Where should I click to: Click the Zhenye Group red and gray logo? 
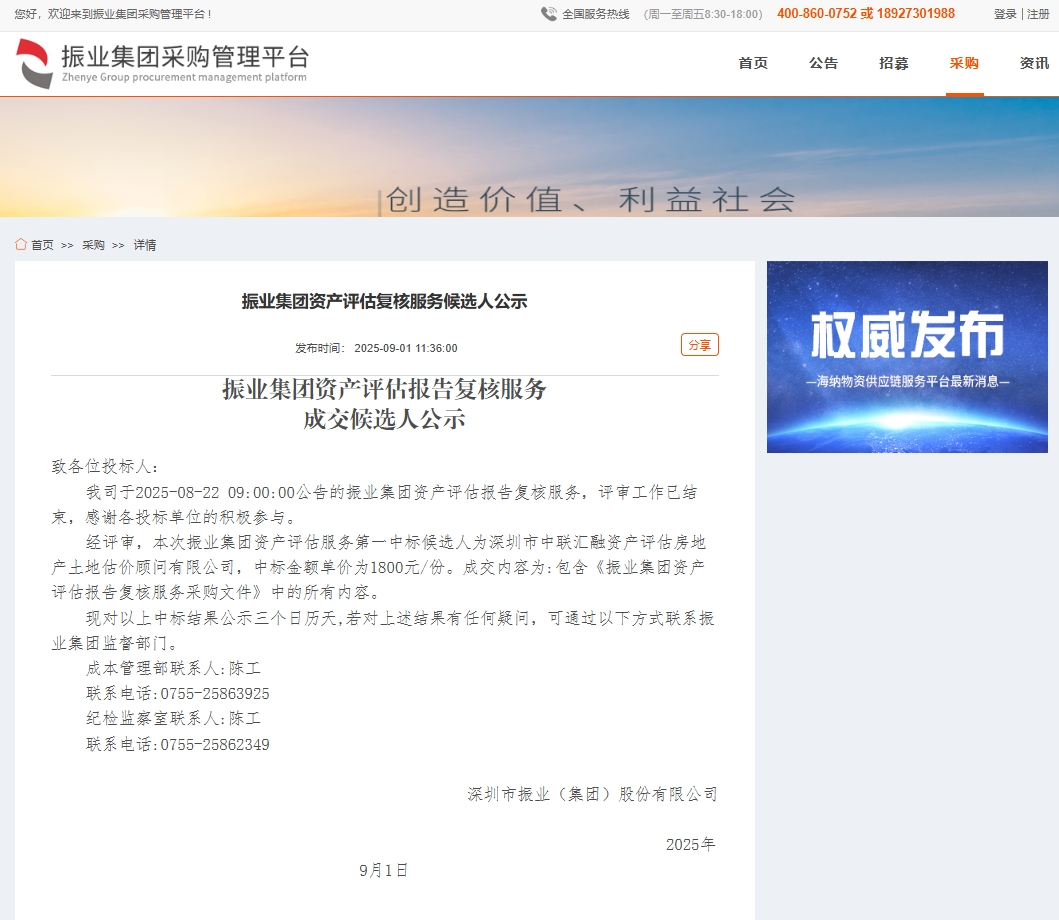[34, 63]
